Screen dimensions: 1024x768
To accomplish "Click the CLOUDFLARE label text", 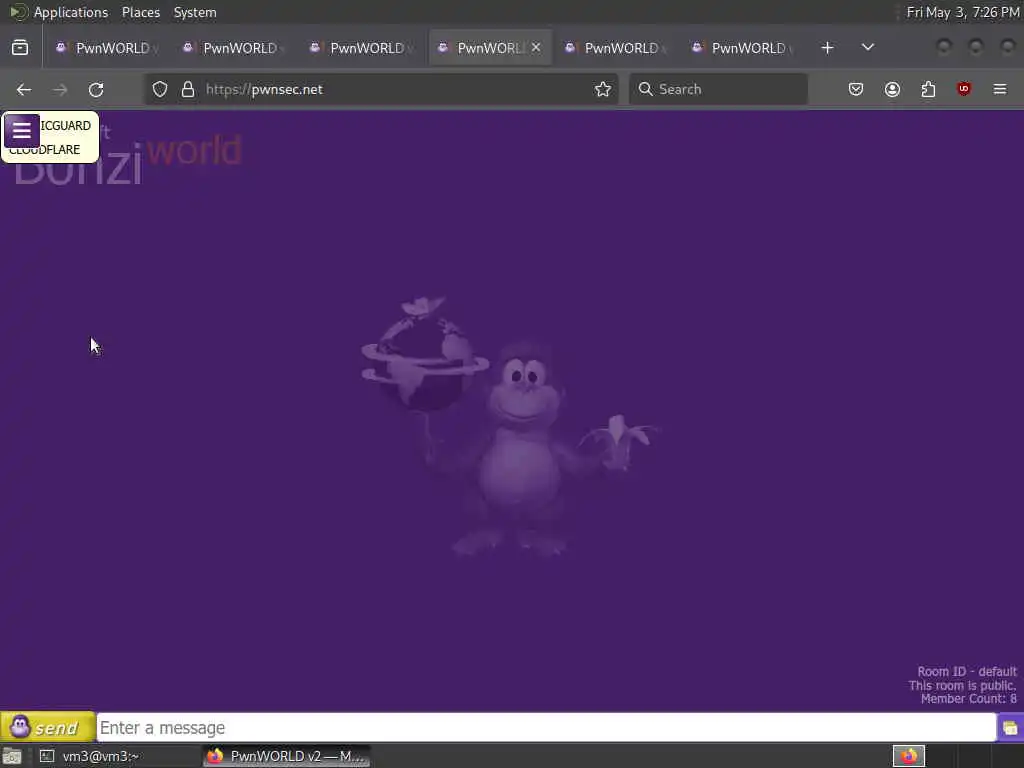I will point(44,150).
